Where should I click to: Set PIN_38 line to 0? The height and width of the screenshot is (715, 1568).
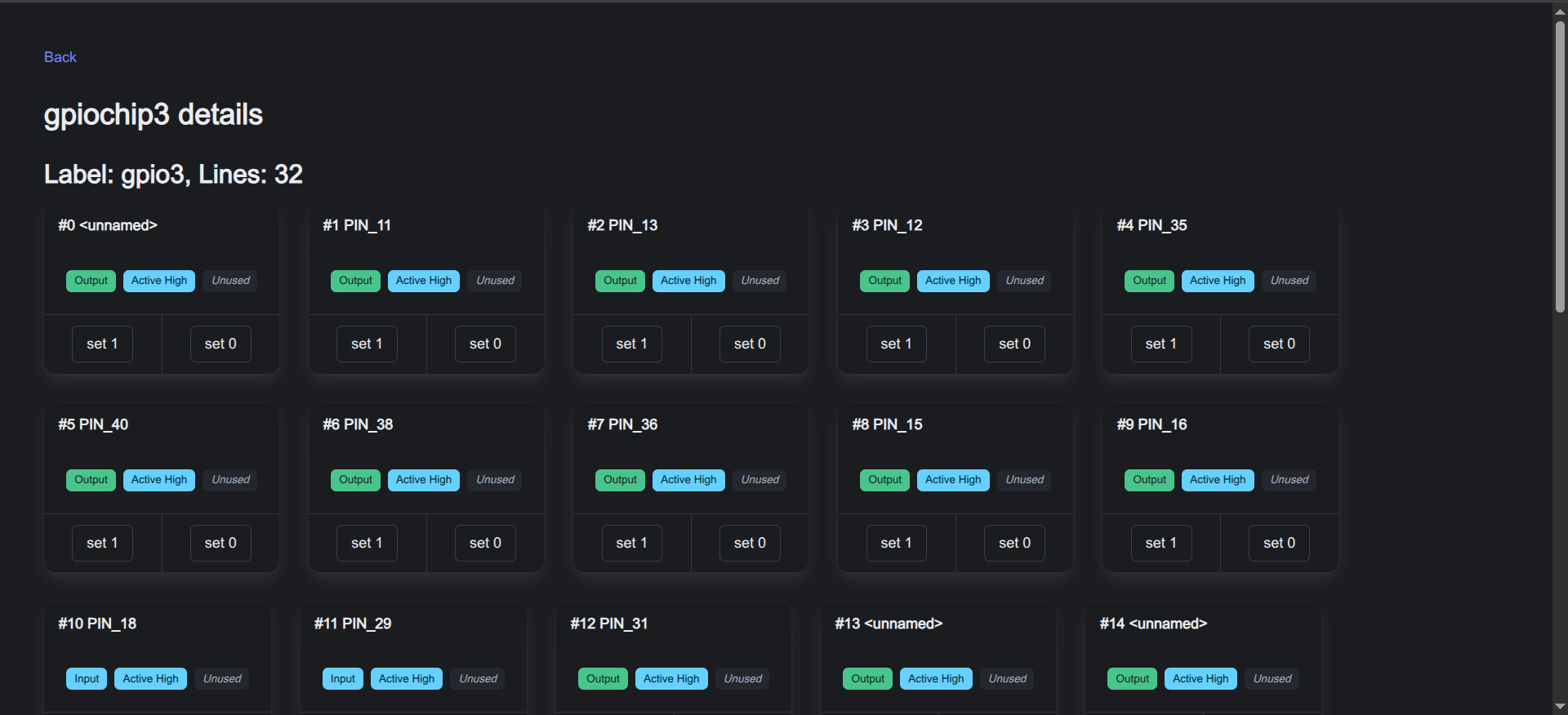[x=485, y=543]
